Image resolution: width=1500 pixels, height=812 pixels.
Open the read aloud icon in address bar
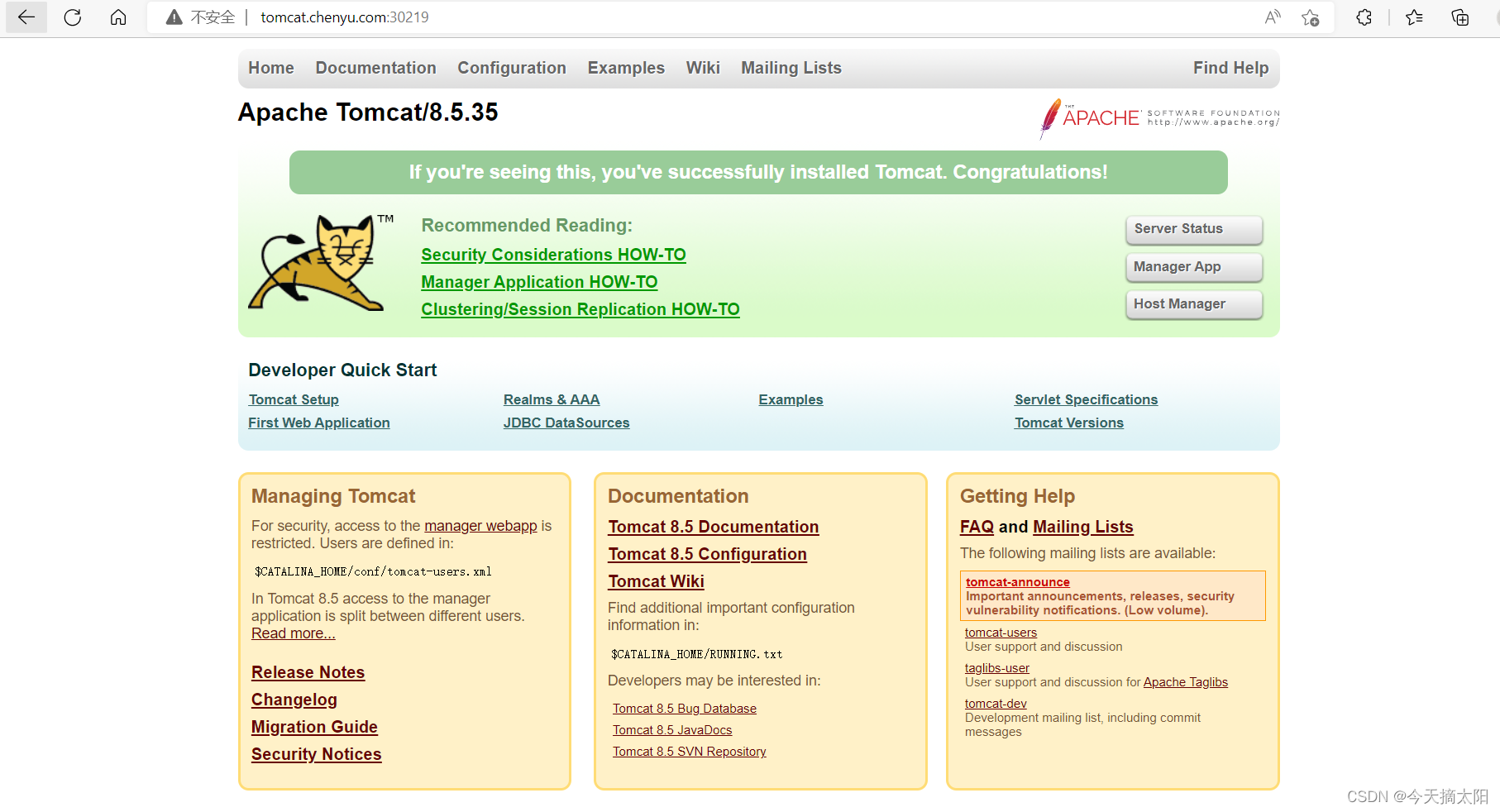(1273, 17)
